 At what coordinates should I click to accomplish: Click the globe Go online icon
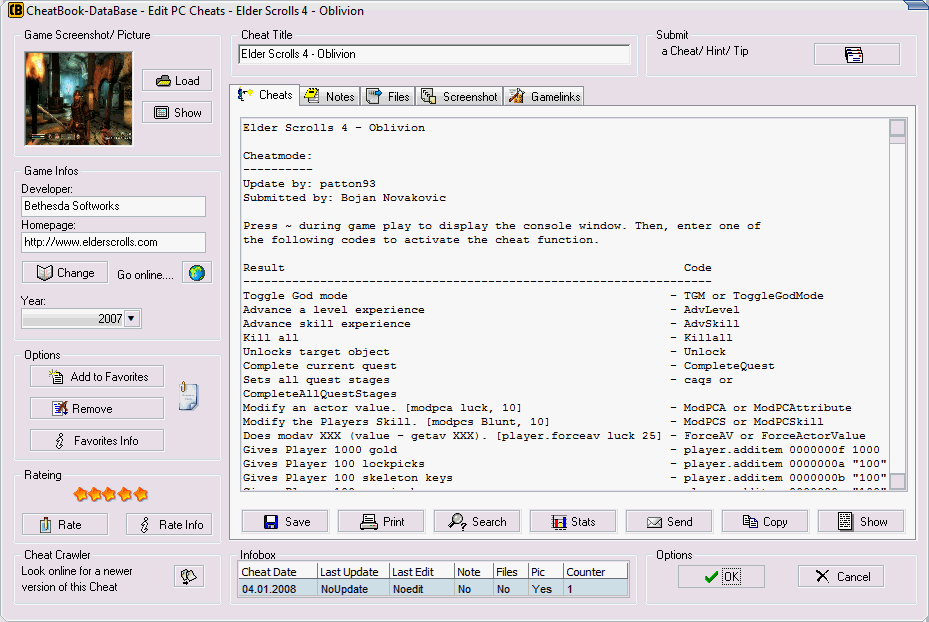point(196,273)
